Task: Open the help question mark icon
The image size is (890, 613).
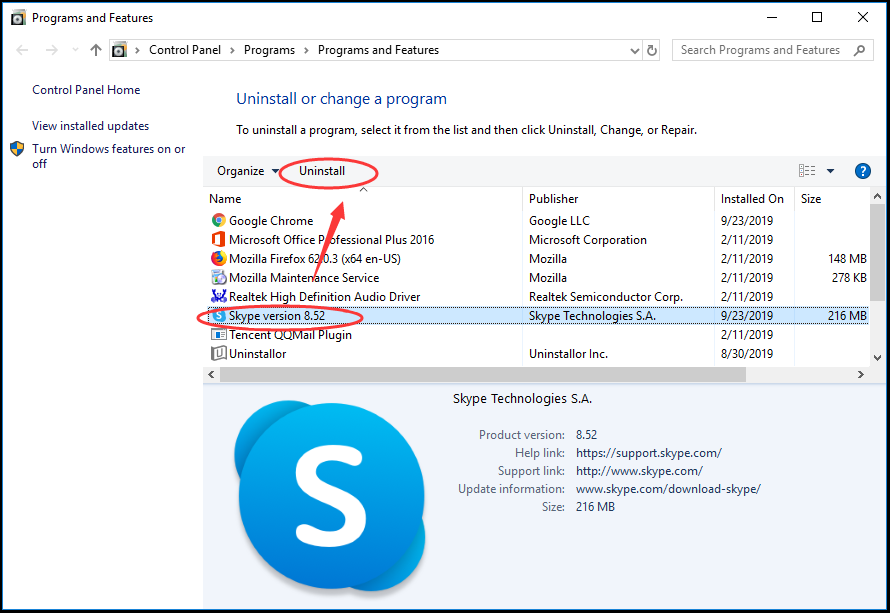Action: (862, 171)
